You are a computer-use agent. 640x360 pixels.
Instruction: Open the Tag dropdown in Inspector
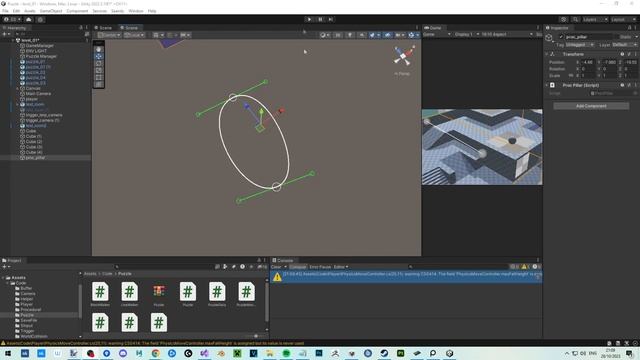(580, 44)
